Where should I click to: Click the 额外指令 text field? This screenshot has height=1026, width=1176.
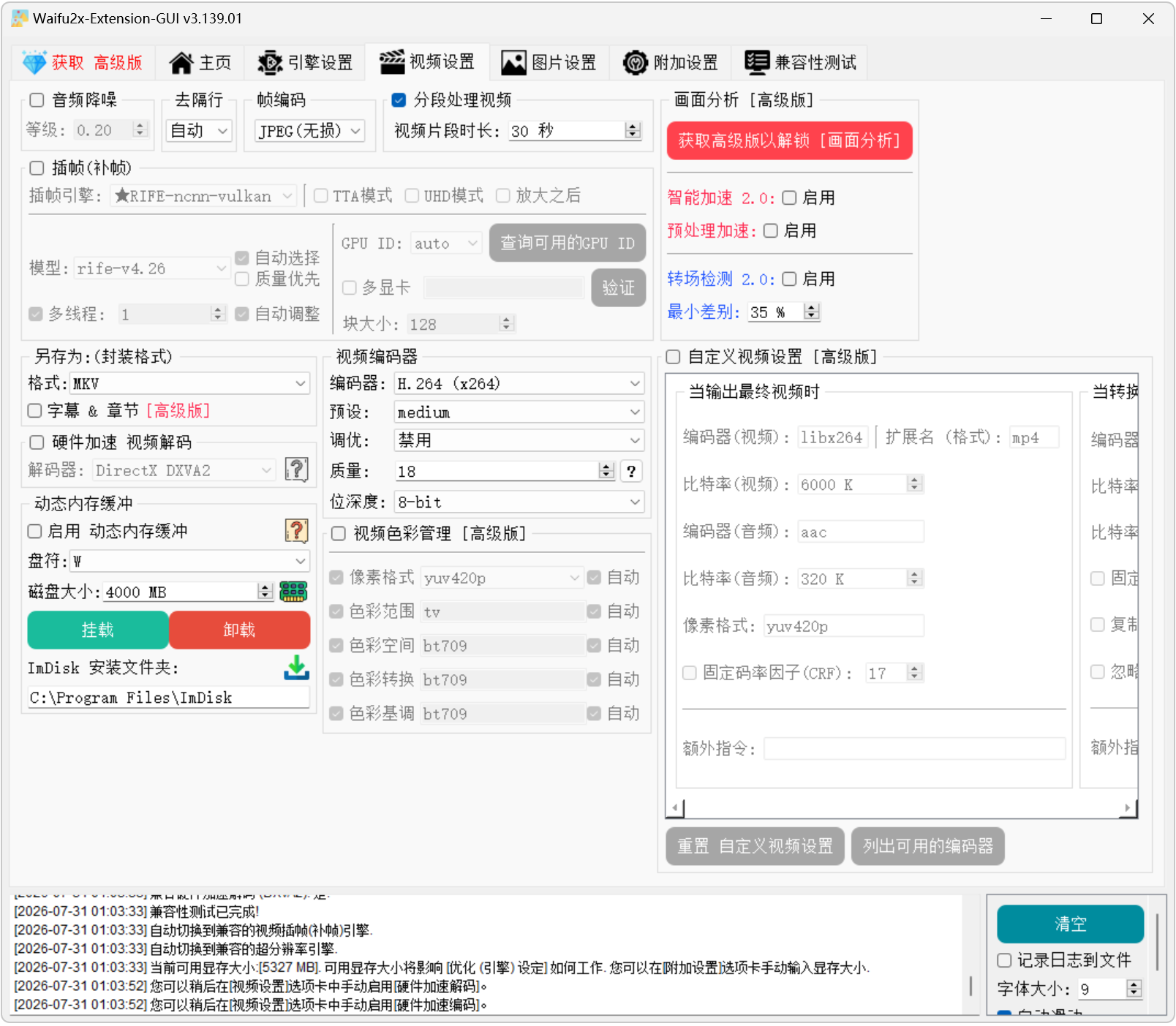[914, 748]
